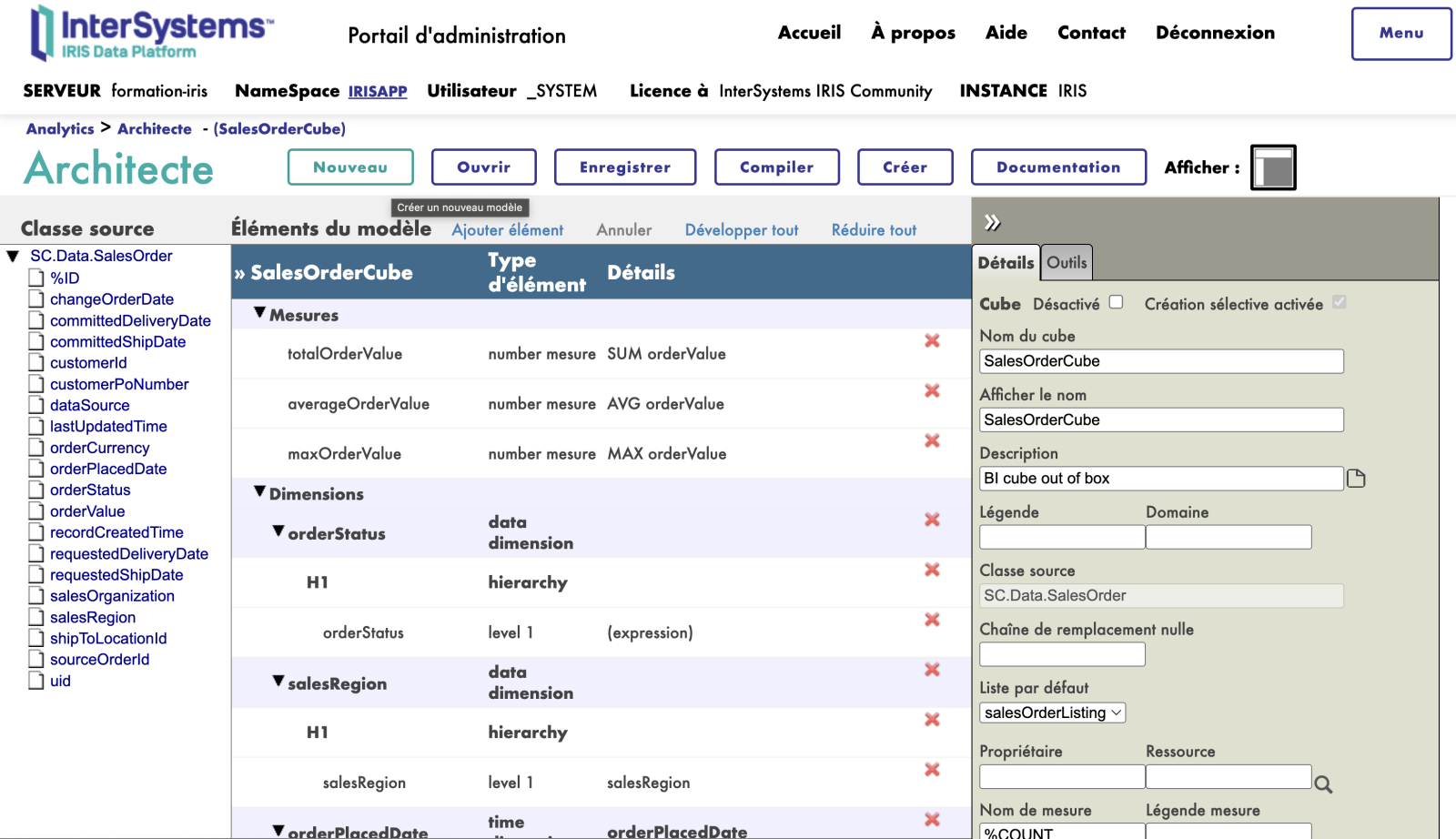Open the Liste par défaut dropdown

(x=1052, y=713)
